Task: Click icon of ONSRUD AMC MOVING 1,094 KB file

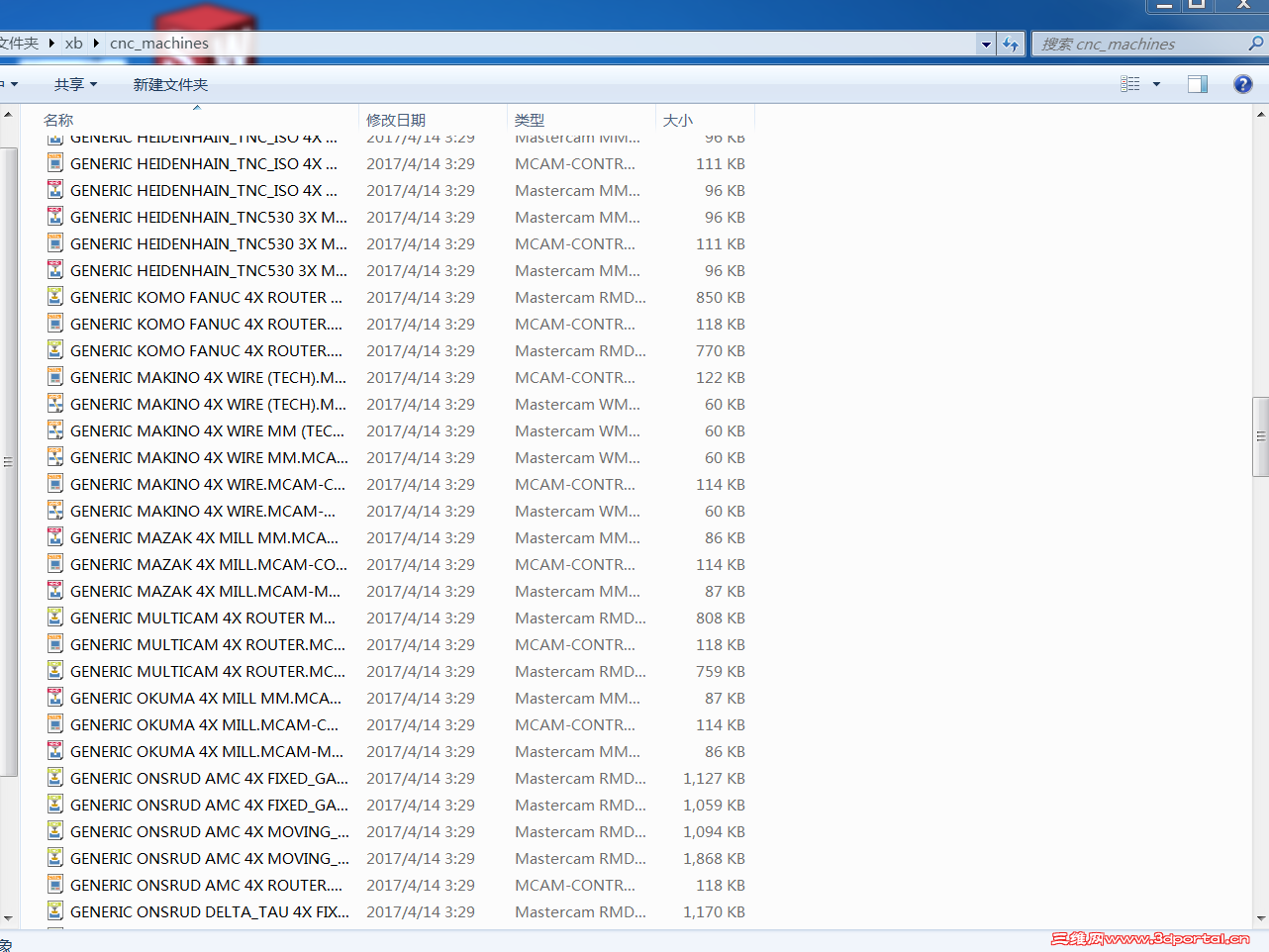Action: pos(55,831)
